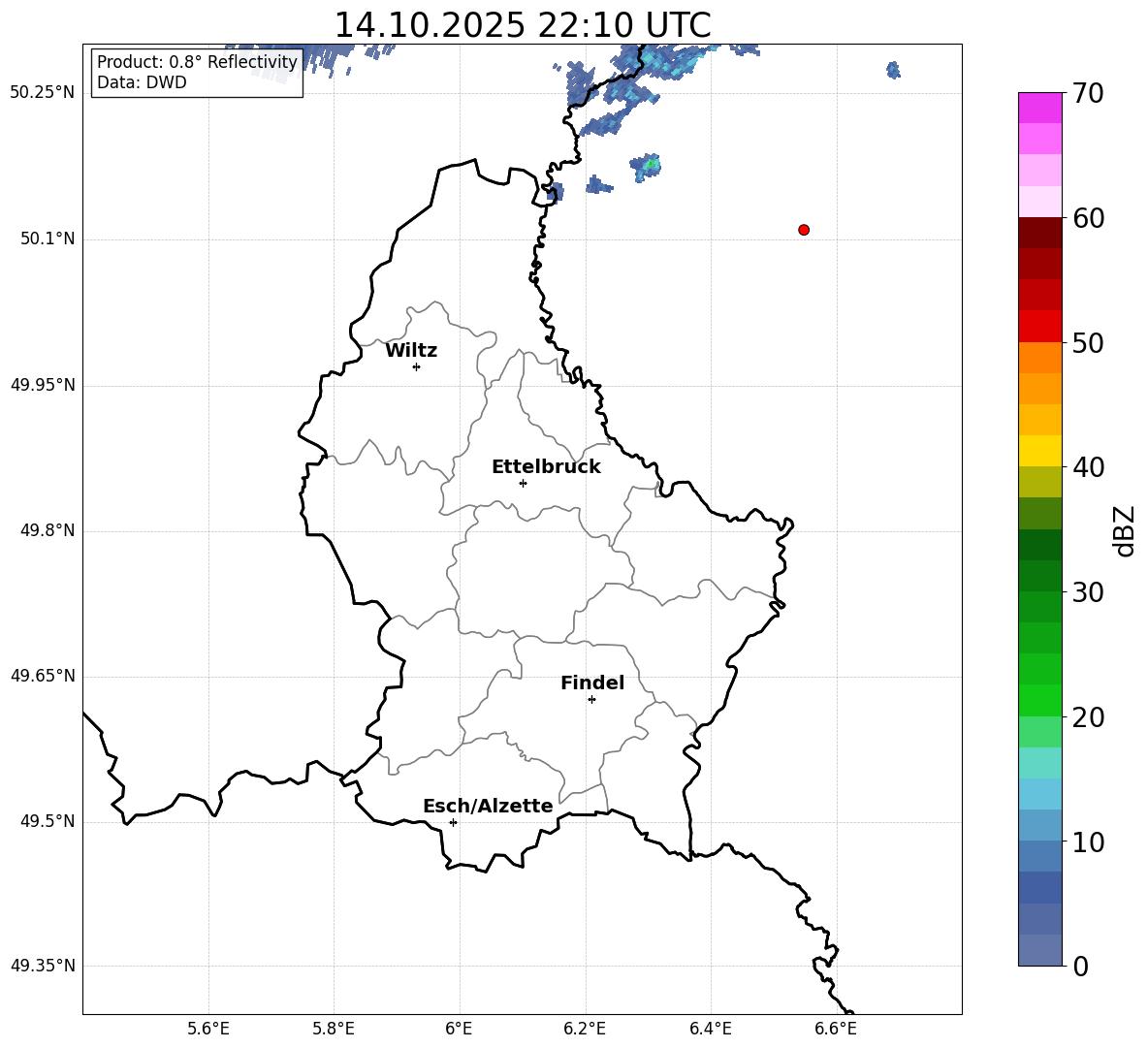
Task: Click the 5.6°E longitude label
Action: [208, 1029]
